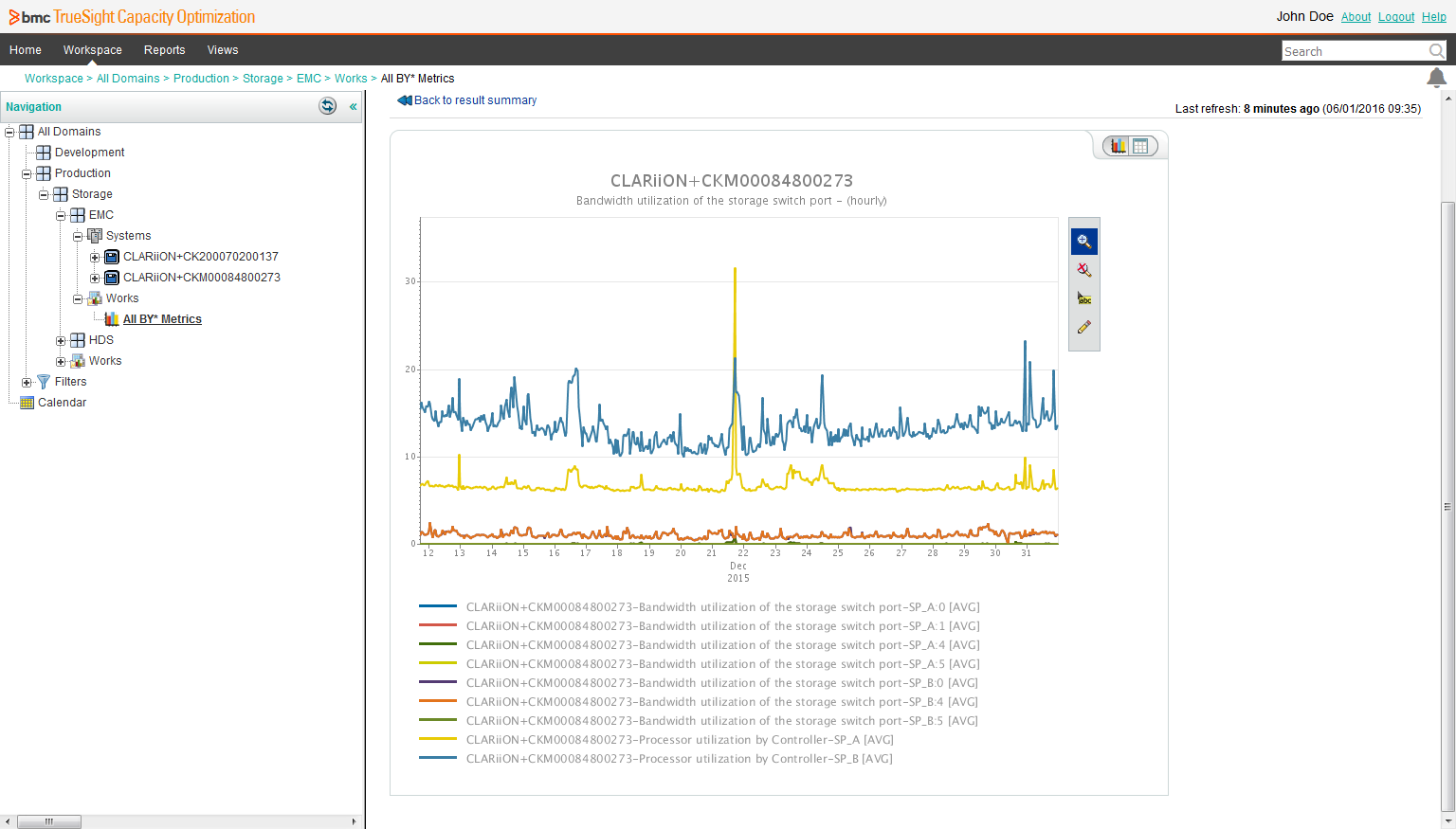Click the back arrow icon next to result summary
The height and width of the screenshot is (829, 1456).
405,100
